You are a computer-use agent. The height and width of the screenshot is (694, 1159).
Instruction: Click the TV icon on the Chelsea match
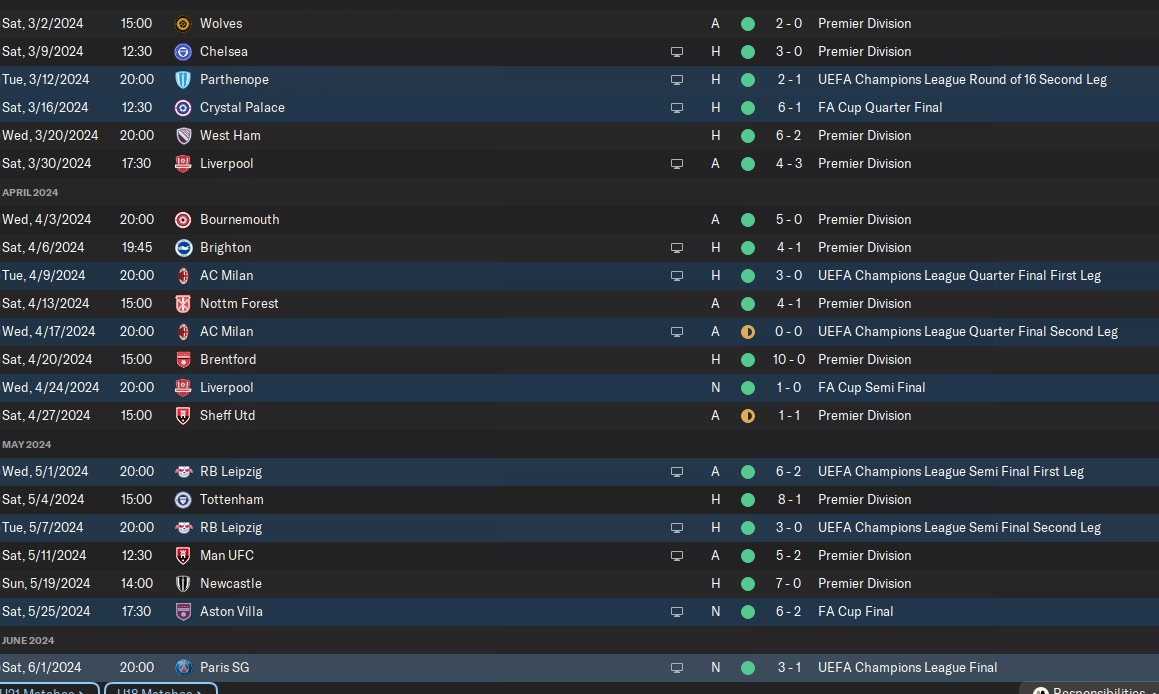[677, 51]
